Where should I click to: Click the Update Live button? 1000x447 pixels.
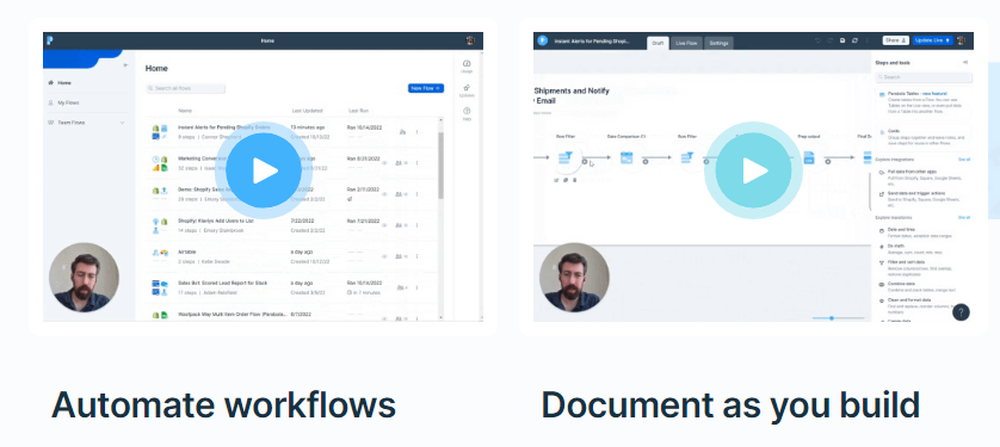pyautogui.click(x=932, y=40)
